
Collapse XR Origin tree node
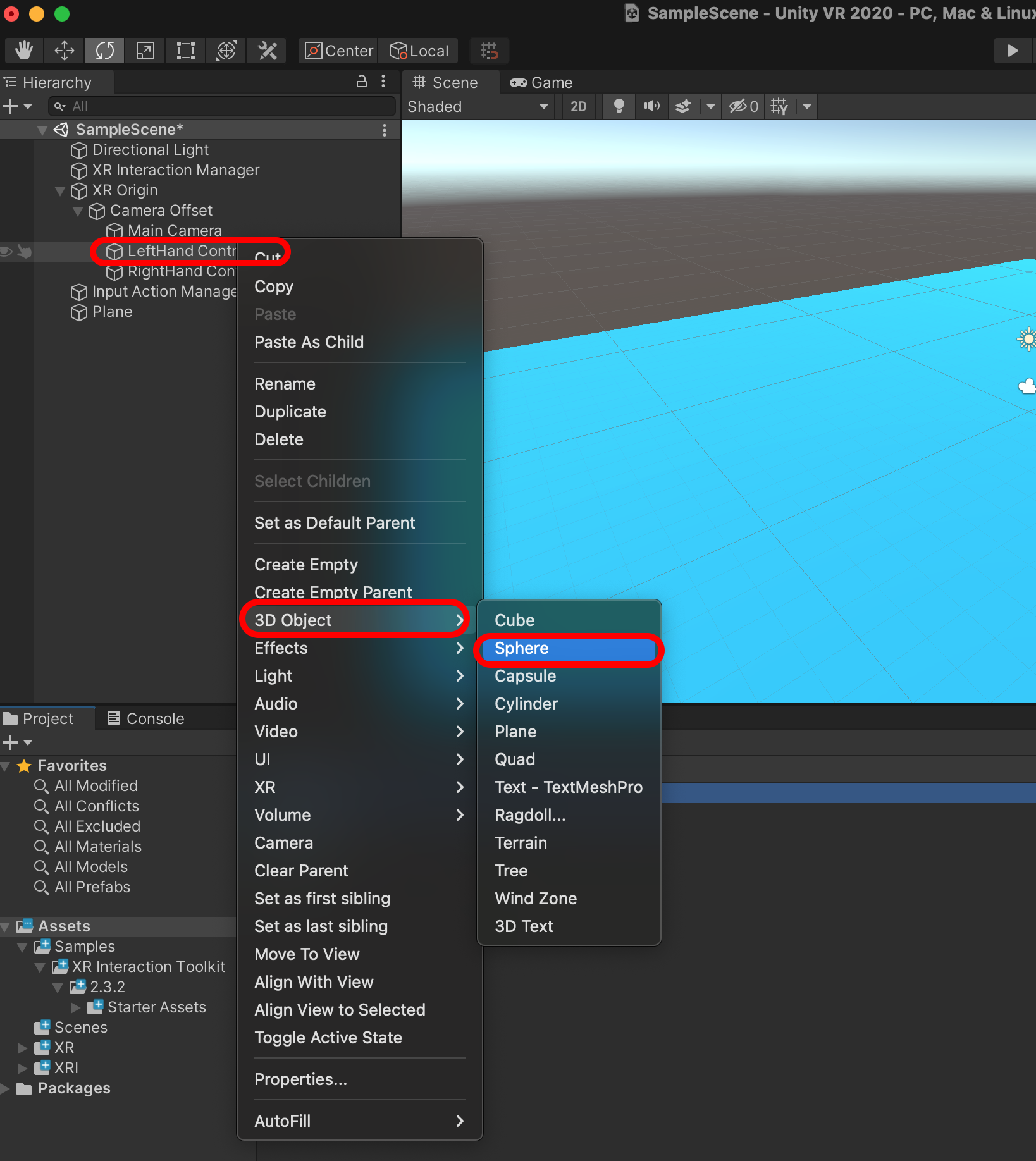click(x=60, y=190)
